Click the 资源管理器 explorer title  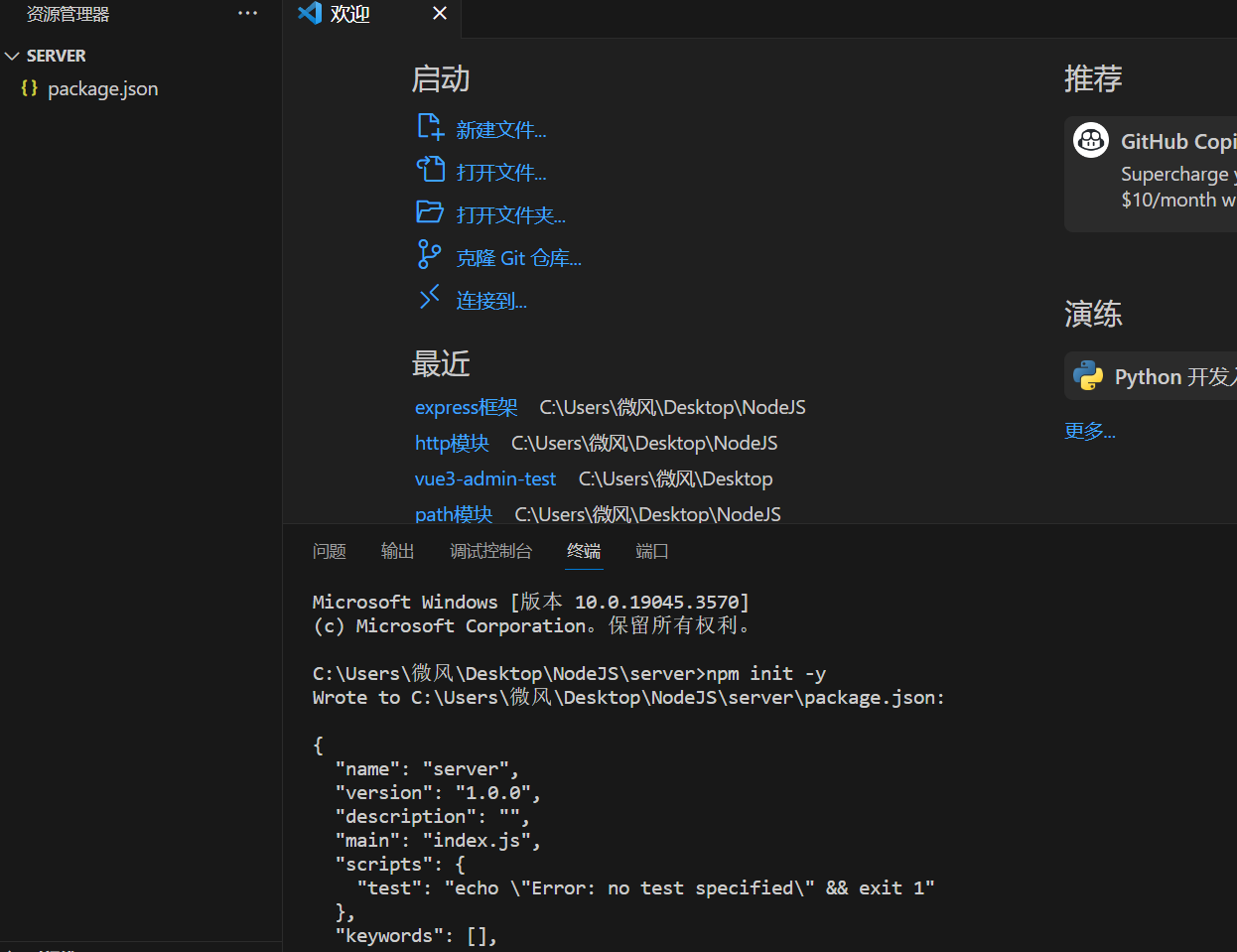pos(68,14)
